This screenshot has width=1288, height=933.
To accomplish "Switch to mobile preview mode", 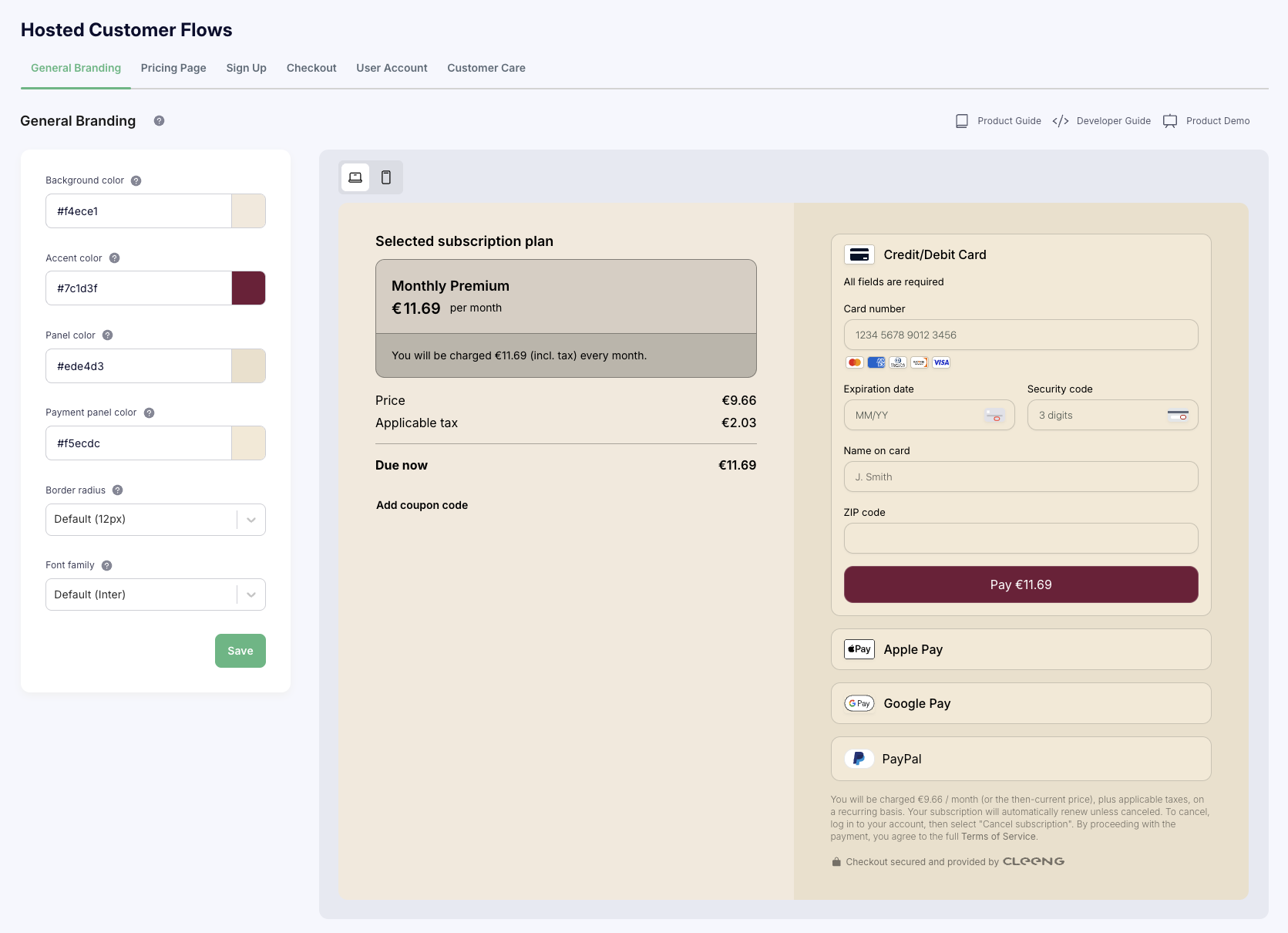I will (386, 177).
